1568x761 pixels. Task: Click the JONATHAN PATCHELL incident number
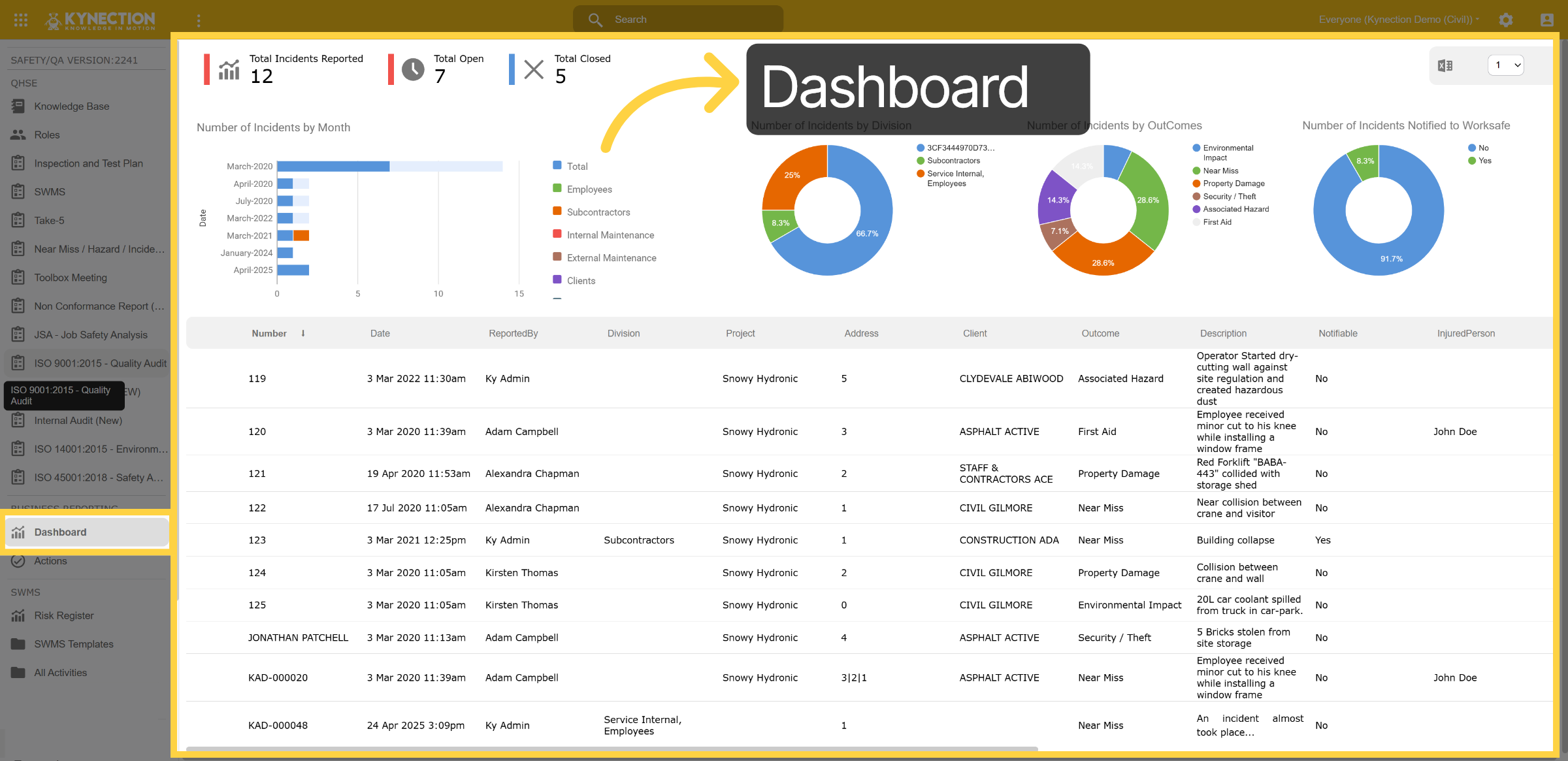pos(298,638)
